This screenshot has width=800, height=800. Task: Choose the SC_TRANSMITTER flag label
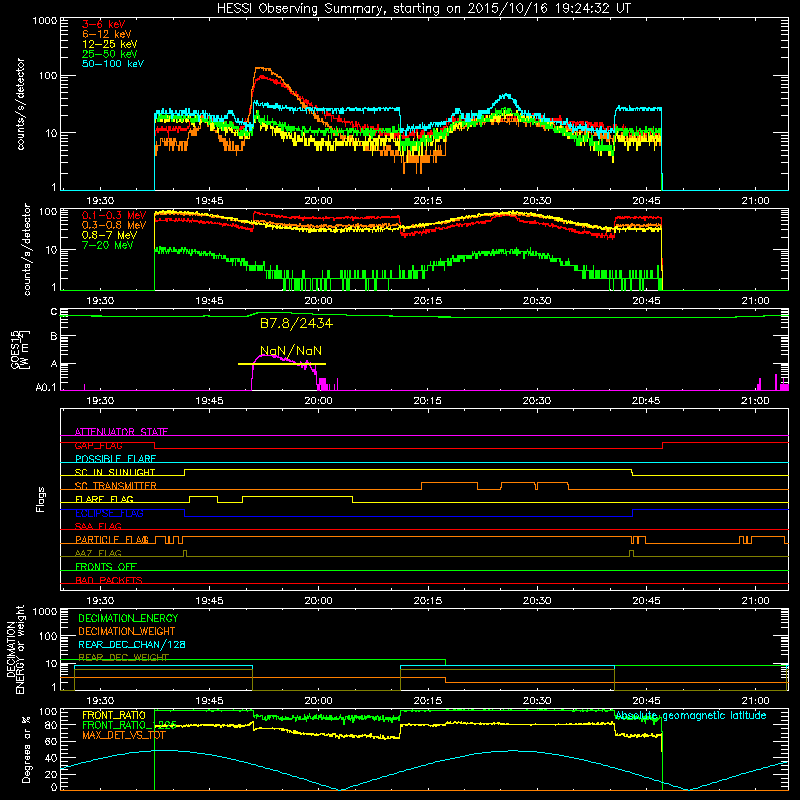(x=115, y=486)
